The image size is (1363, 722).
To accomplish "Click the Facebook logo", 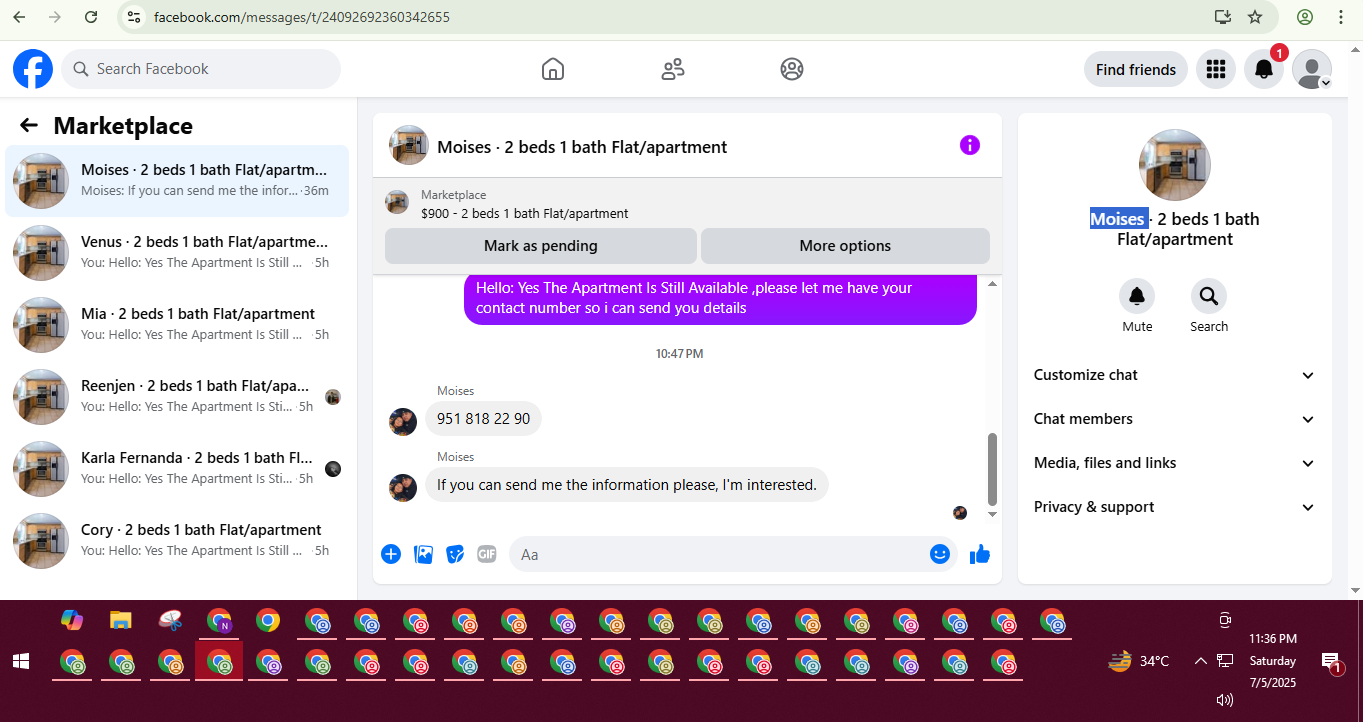I will [33, 69].
